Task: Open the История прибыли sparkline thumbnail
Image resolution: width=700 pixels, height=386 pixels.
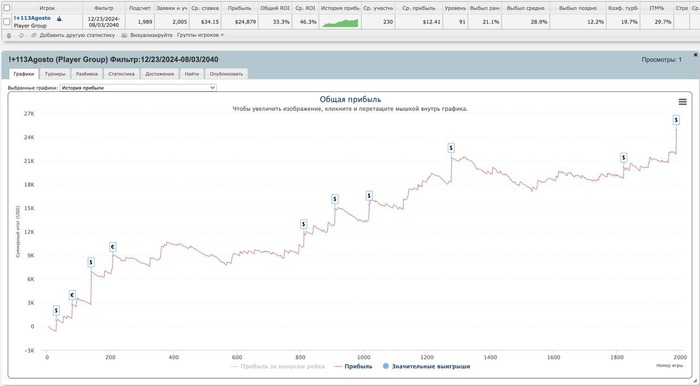Action: tap(340, 22)
